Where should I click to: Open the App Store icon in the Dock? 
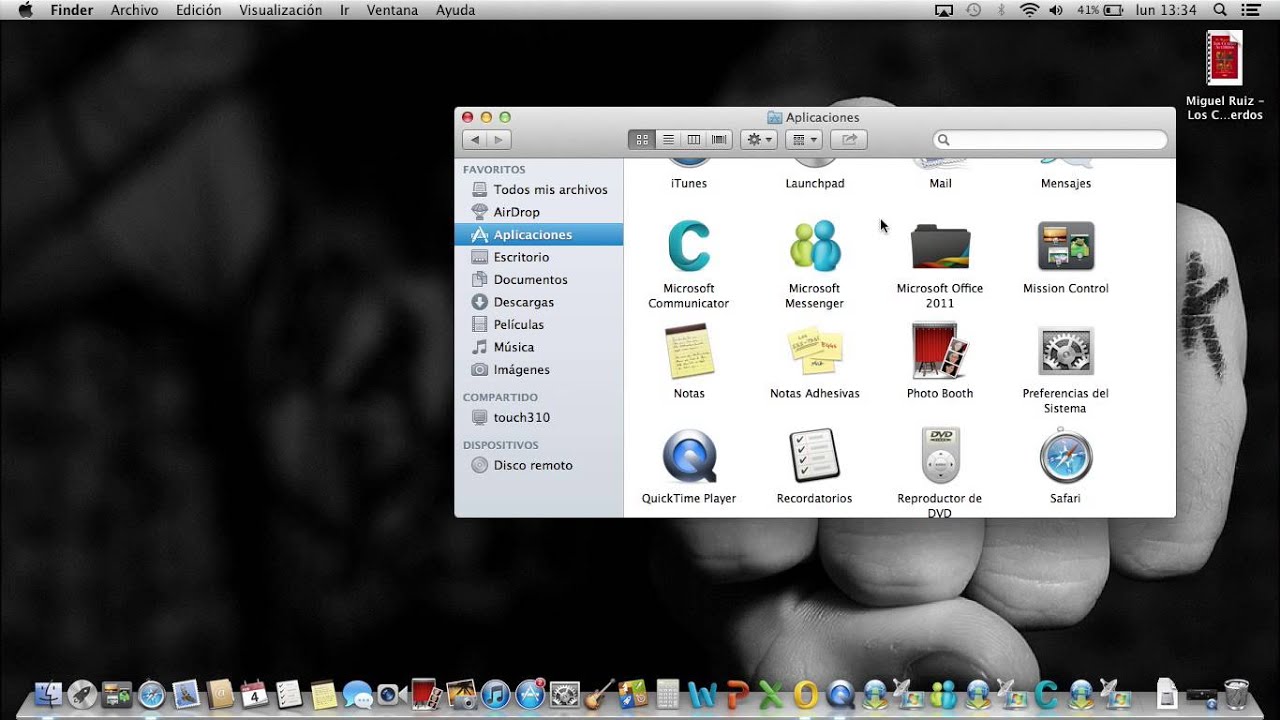pyautogui.click(x=529, y=694)
